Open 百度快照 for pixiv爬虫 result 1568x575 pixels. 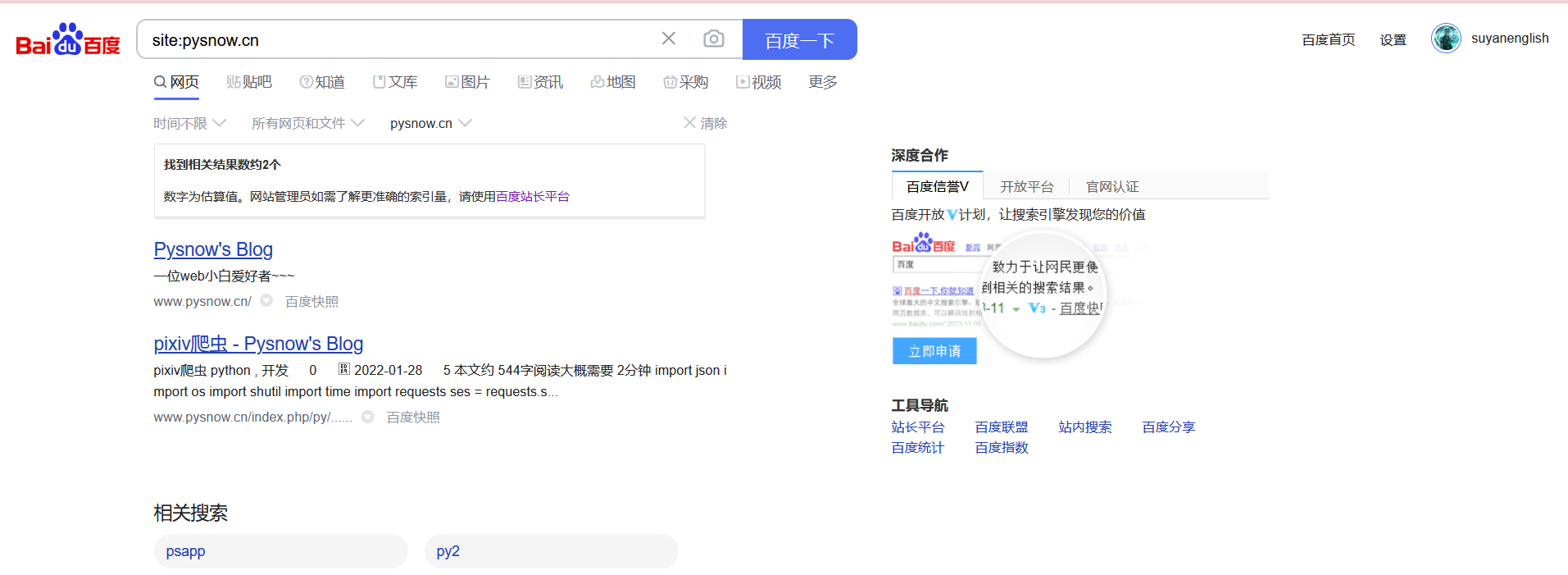click(x=413, y=418)
